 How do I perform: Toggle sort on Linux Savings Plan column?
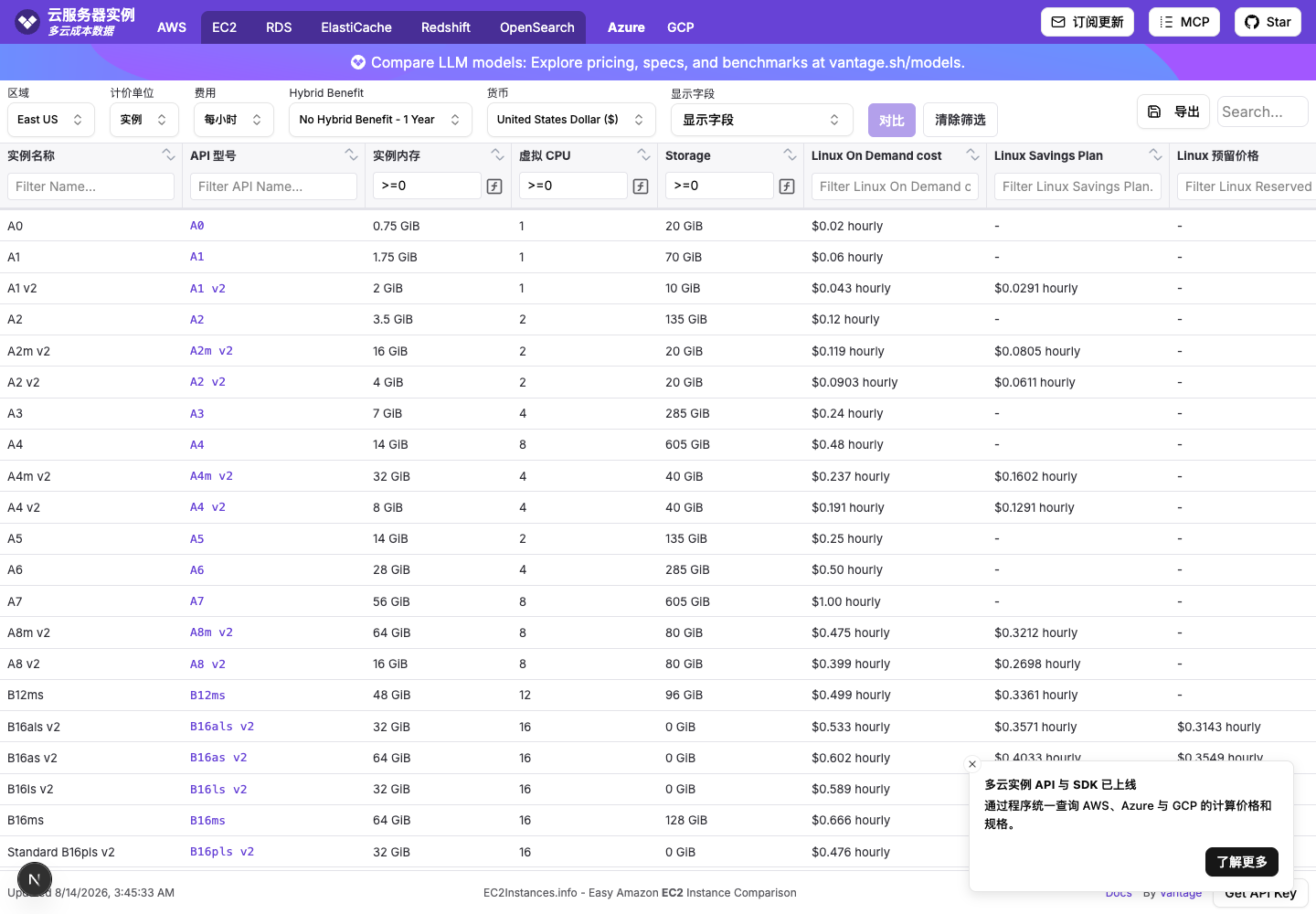1155,154
